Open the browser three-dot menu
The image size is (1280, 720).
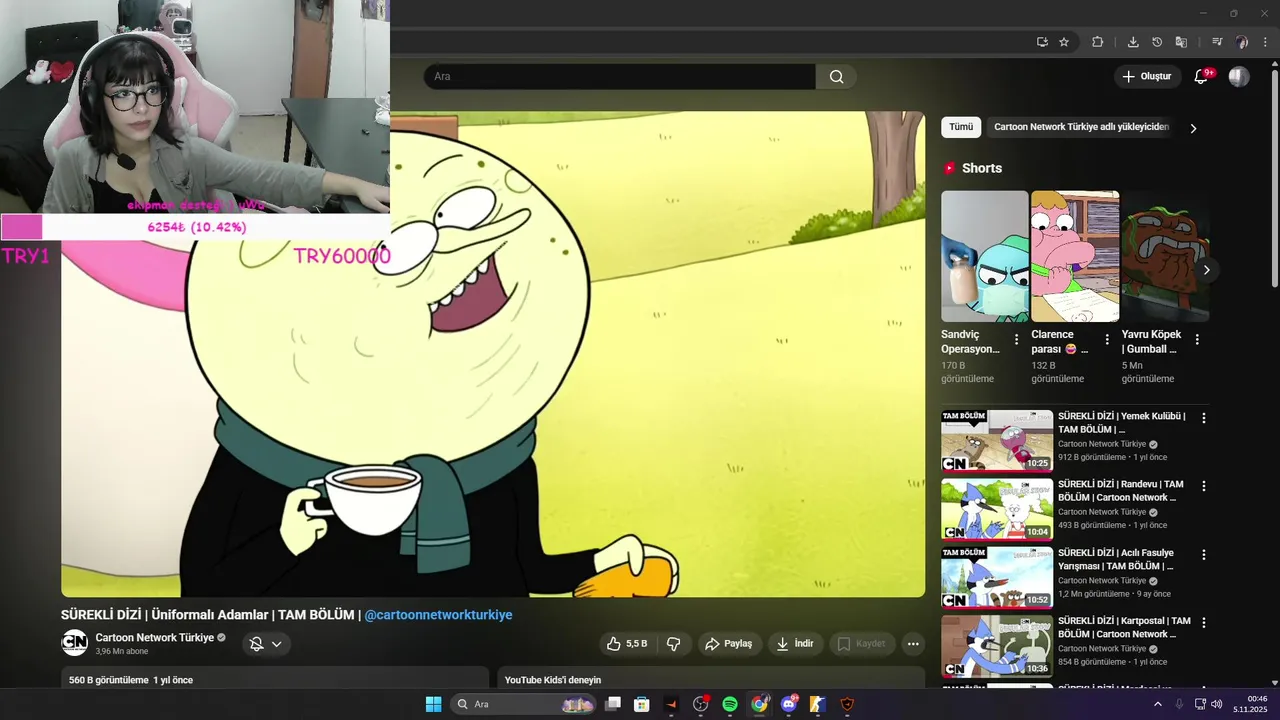(x=1266, y=42)
